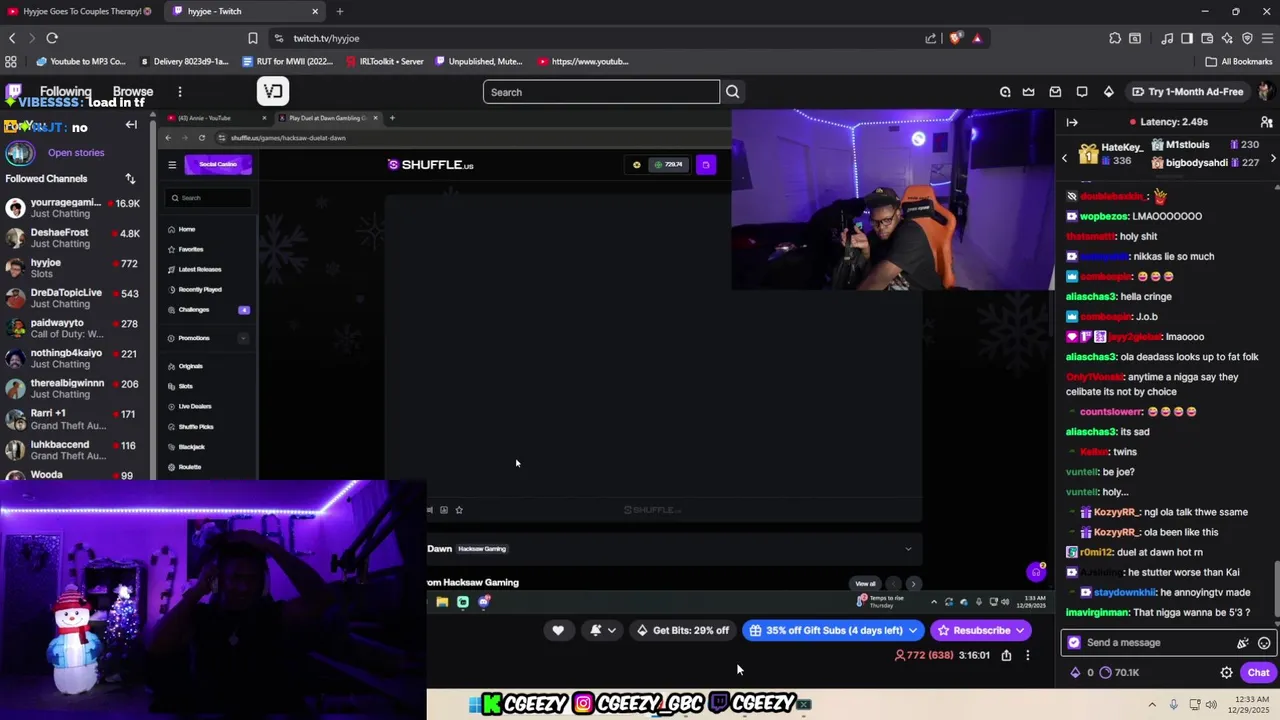Open chat settings gear icon
This screenshot has width=1280, height=720.
1226,672
